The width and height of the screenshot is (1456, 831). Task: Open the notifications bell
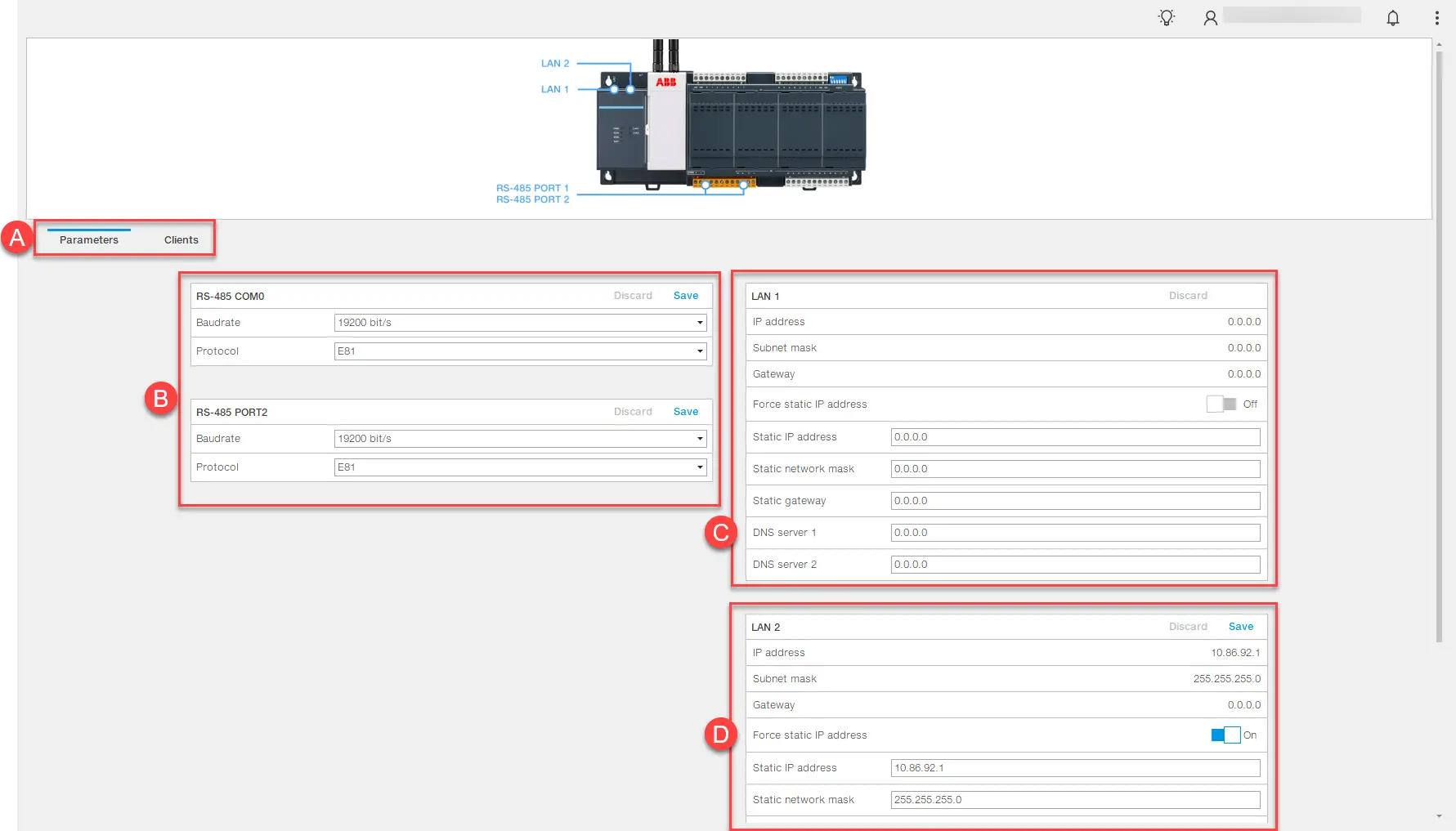(1393, 18)
